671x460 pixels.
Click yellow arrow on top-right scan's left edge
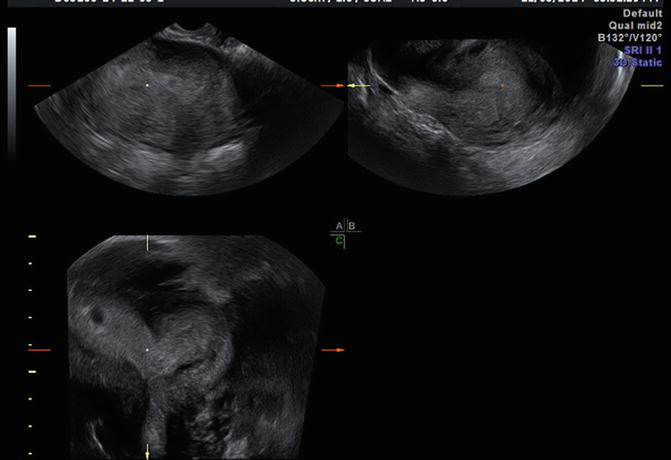click(x=359, y=87)
